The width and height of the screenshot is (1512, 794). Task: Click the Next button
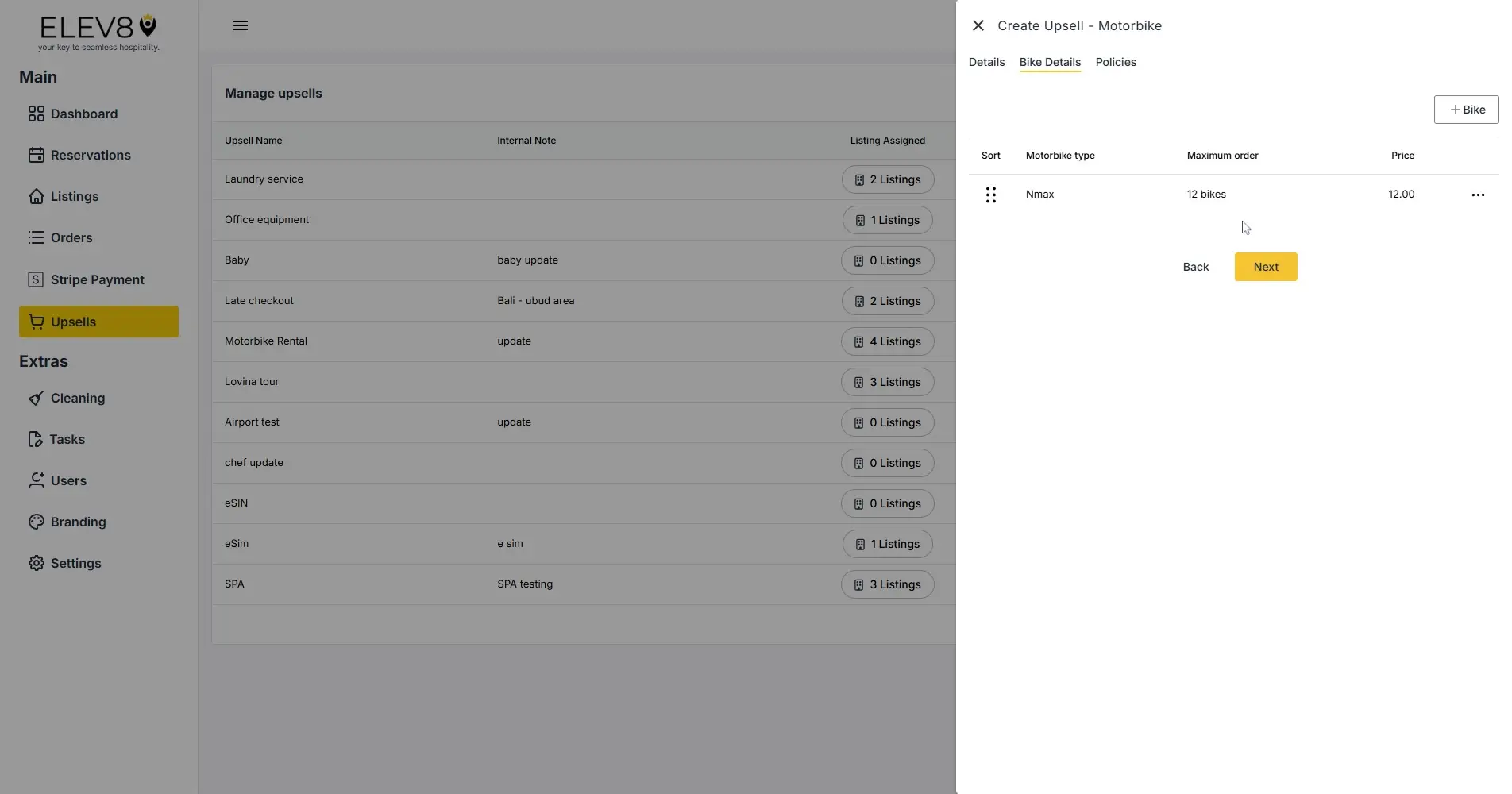[x=1265, y=267]
